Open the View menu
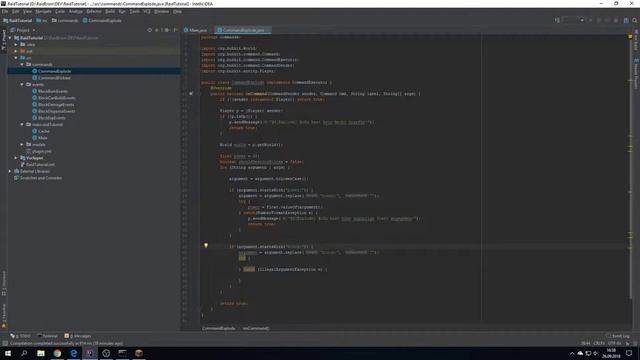640x360 pixels. (x=27, y=11)
